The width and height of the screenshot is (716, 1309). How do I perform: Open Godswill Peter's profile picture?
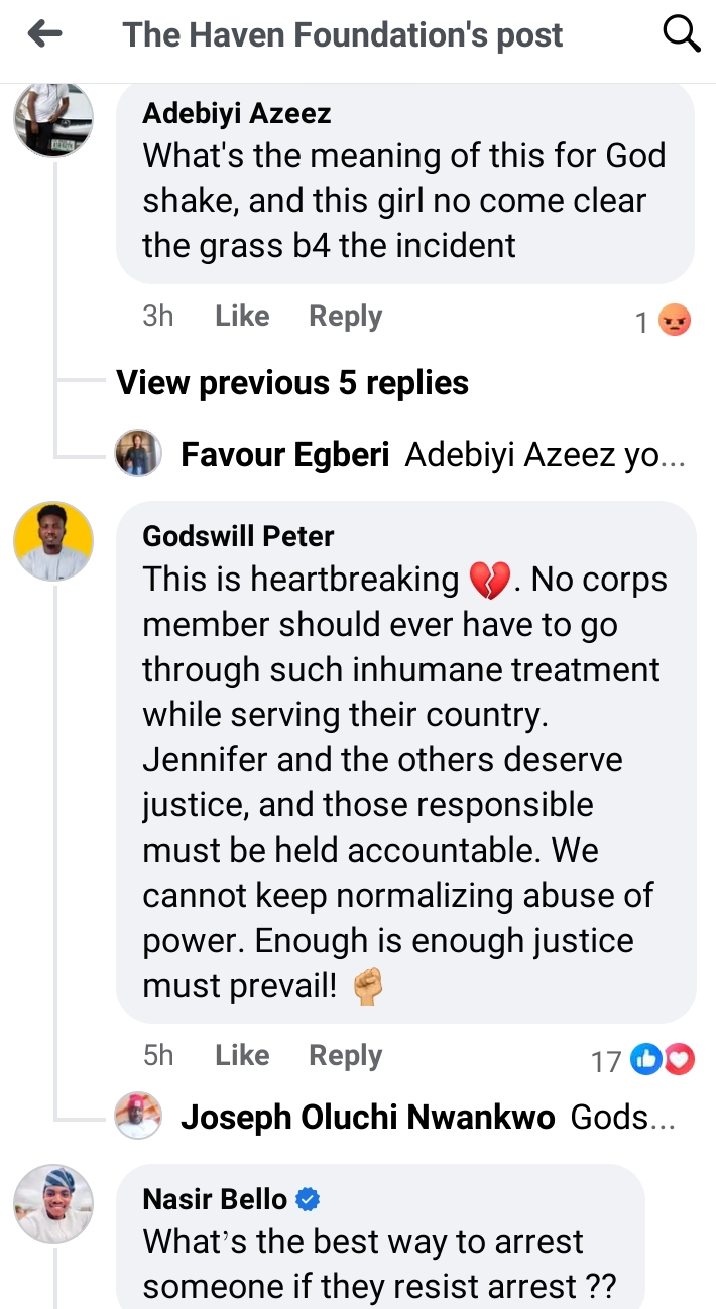(x=53, y=541)
